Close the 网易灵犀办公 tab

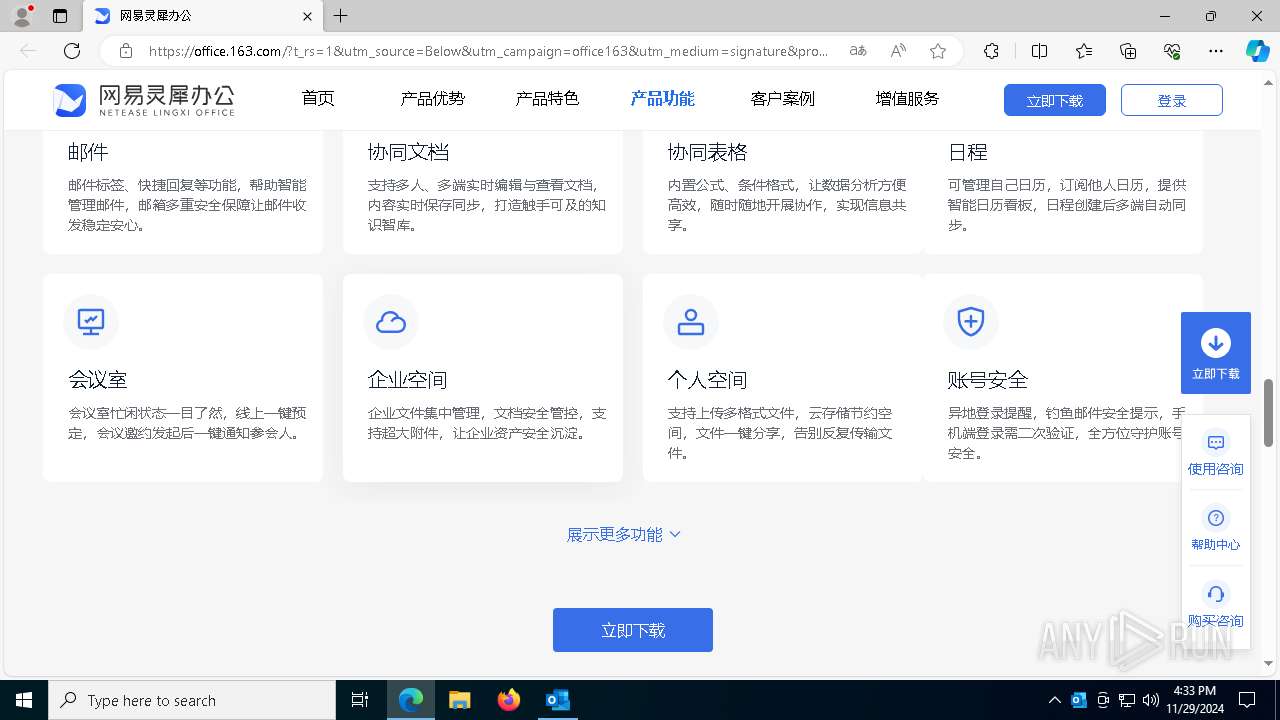click(308, 16)
